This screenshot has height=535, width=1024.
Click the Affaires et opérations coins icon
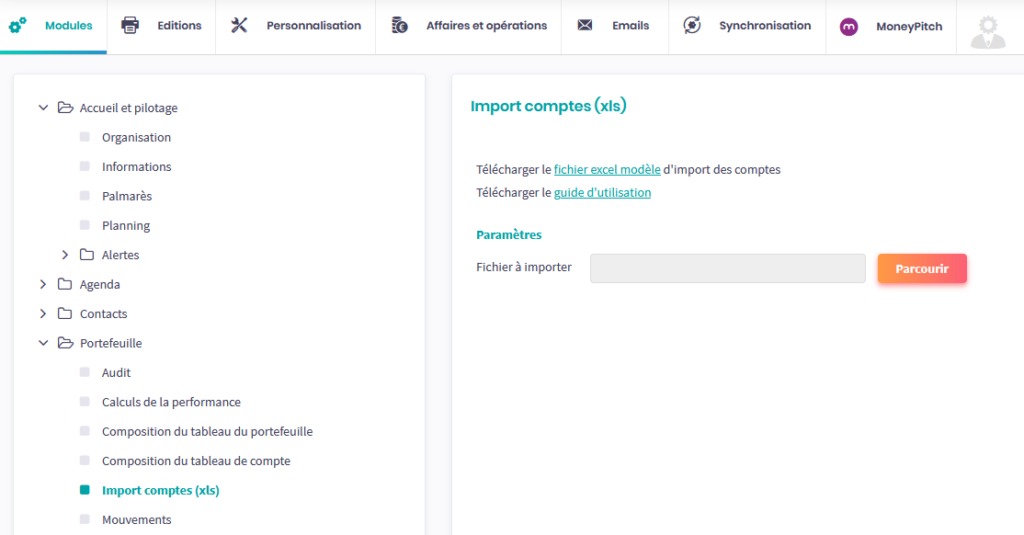(x=400, y=25)
